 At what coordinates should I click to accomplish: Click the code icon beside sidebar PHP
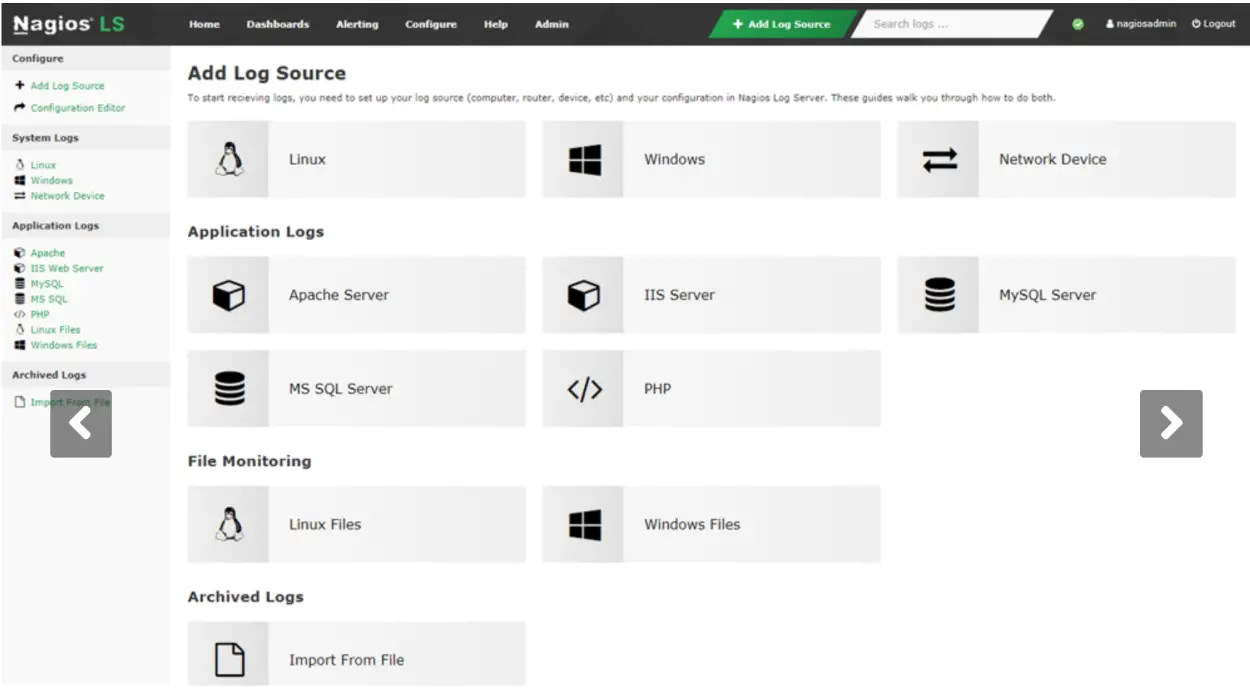20,314
